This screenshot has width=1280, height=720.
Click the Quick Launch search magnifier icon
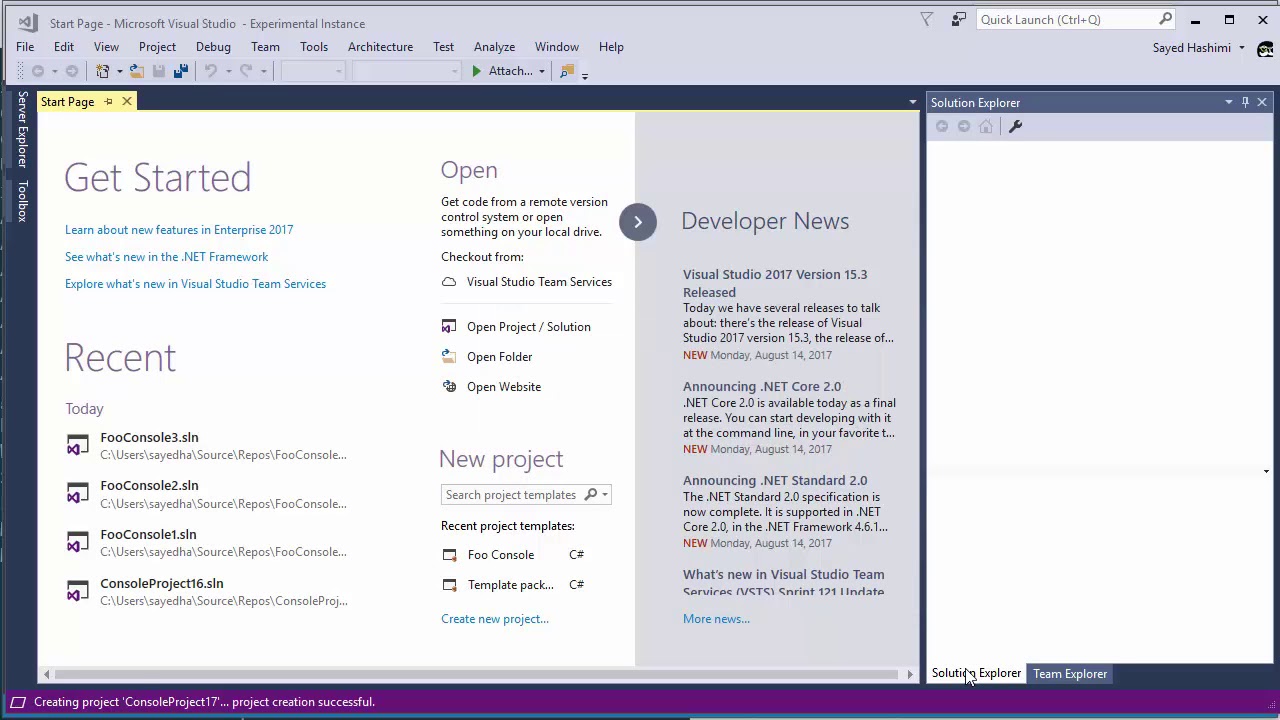point(1165,19)
